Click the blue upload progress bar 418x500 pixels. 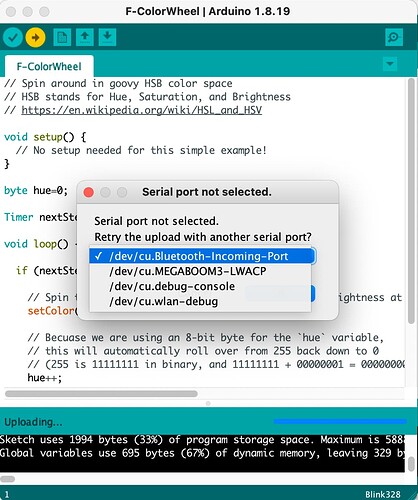point(340,422)
